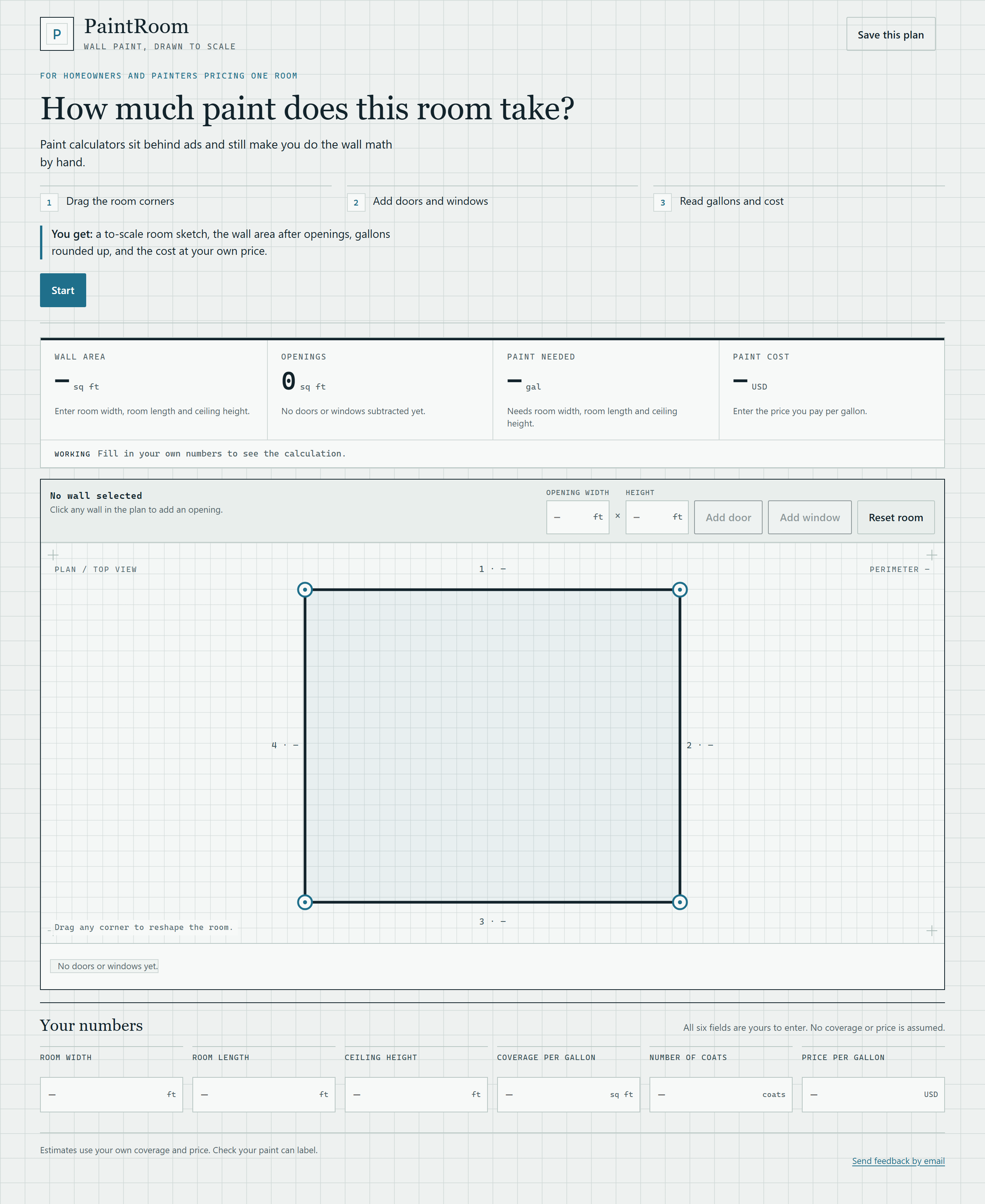The height and width of the screenshot is (1204, 985).
Task: Click the PaintRoom title text
Action: (136, 26)
